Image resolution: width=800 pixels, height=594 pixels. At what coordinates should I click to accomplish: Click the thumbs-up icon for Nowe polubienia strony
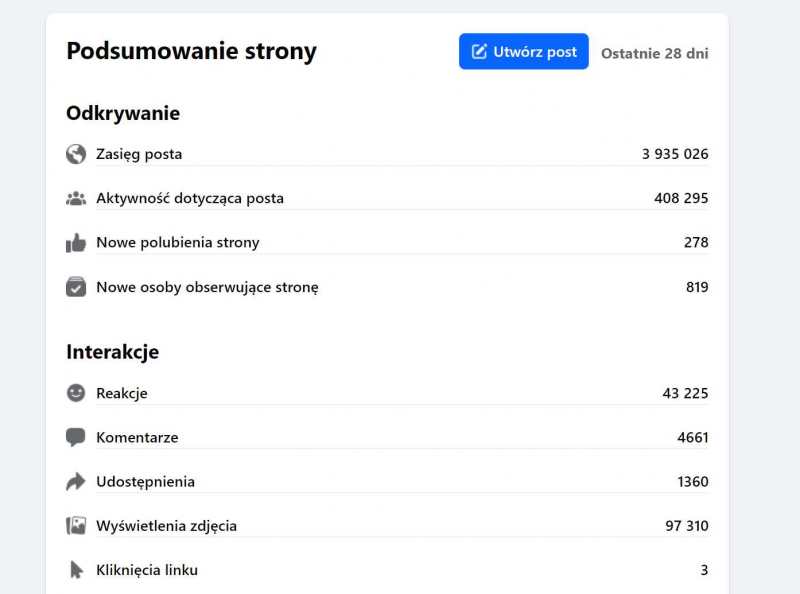tap(76, 242)
